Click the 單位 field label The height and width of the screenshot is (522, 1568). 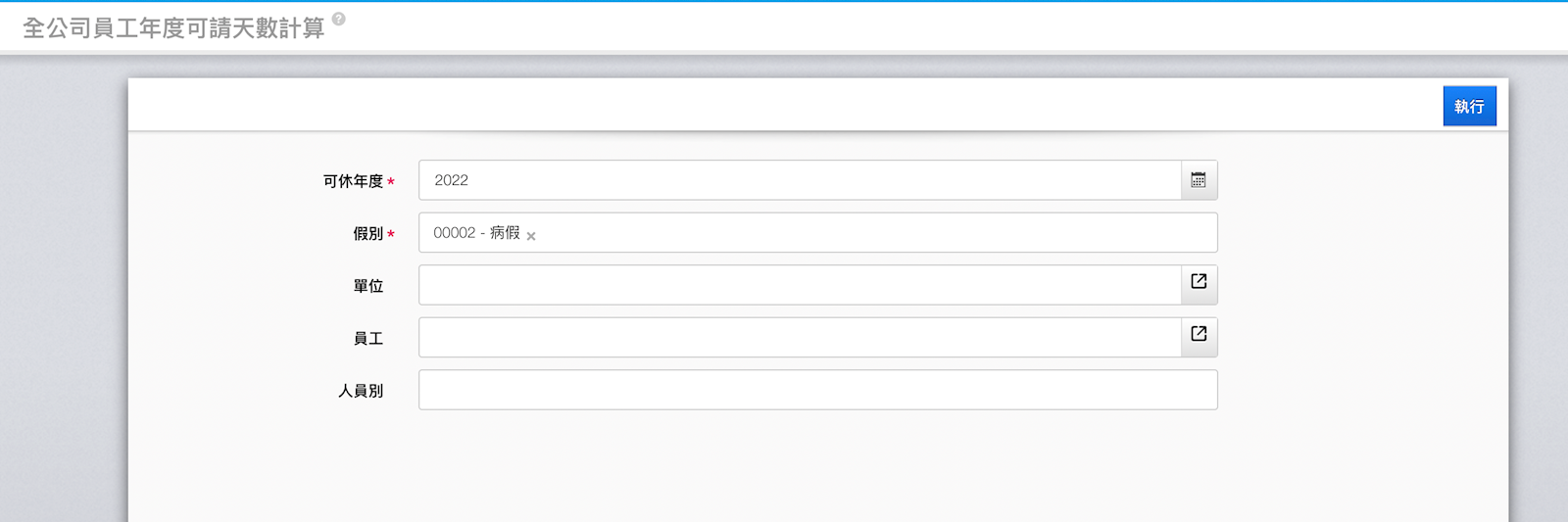(x=367, y=286)
